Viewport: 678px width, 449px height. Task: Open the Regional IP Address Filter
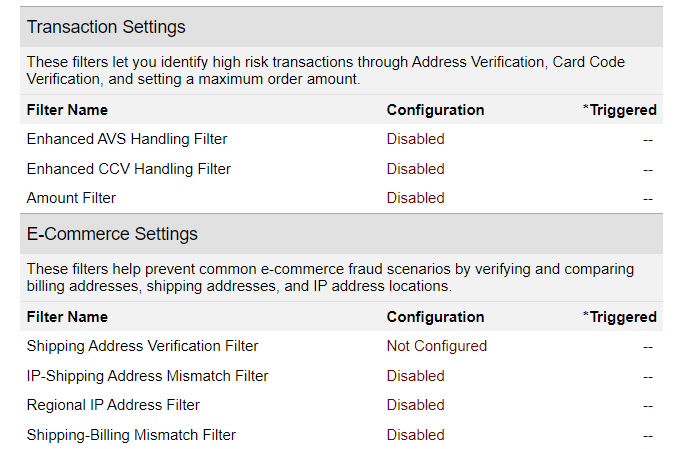coord(113,405)
